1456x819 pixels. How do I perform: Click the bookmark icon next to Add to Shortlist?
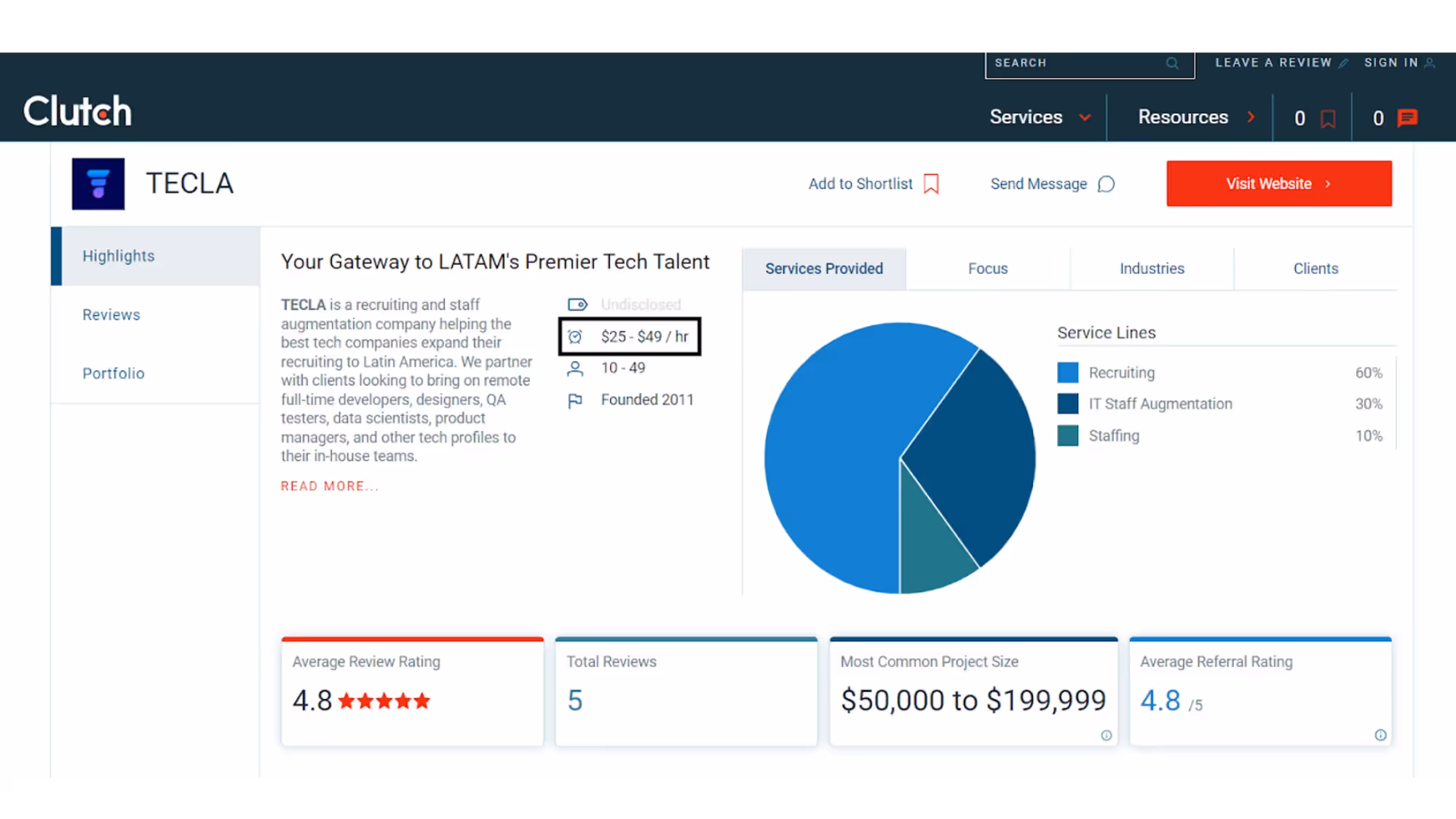tap(931, 184)
